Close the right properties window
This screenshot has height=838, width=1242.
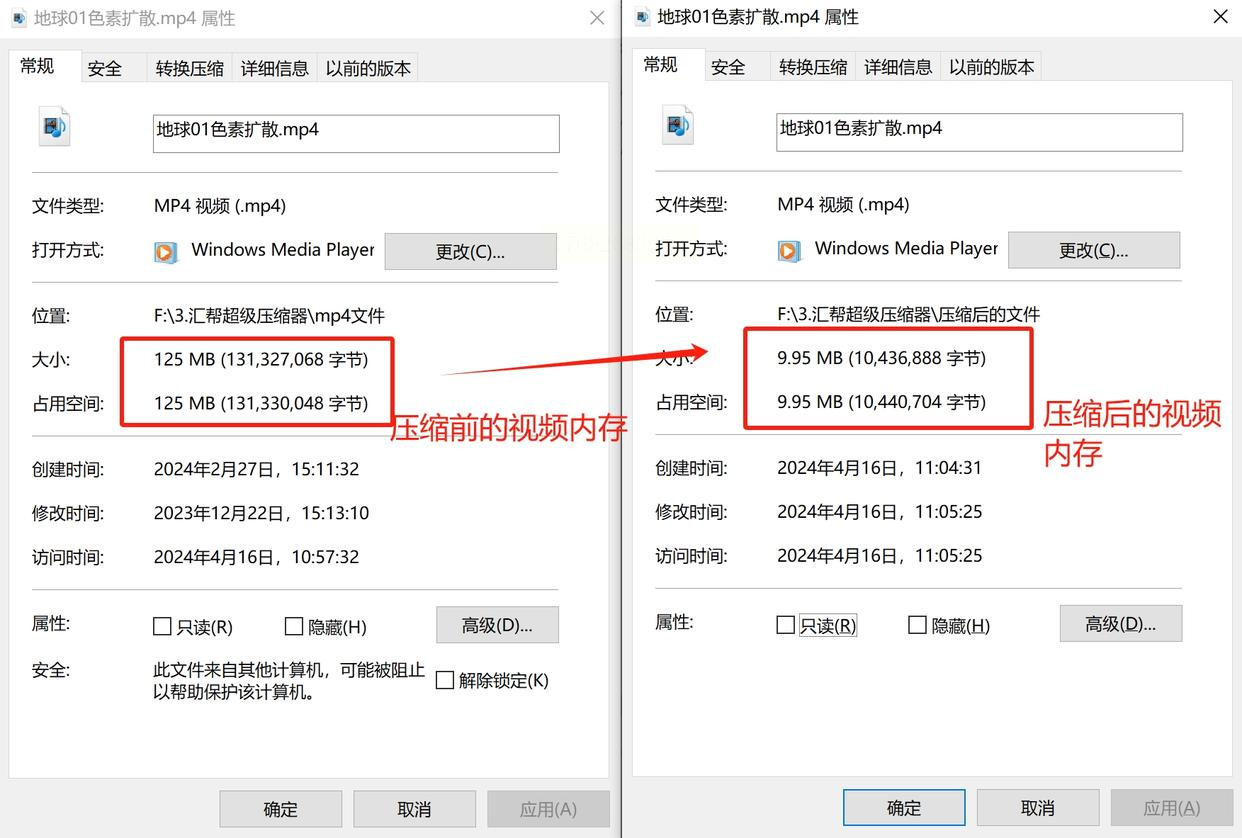pos(1220,17)
